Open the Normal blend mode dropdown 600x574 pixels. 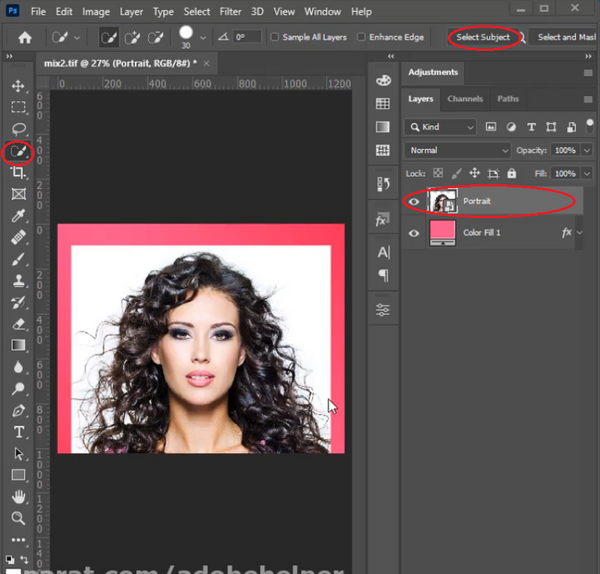458,150
